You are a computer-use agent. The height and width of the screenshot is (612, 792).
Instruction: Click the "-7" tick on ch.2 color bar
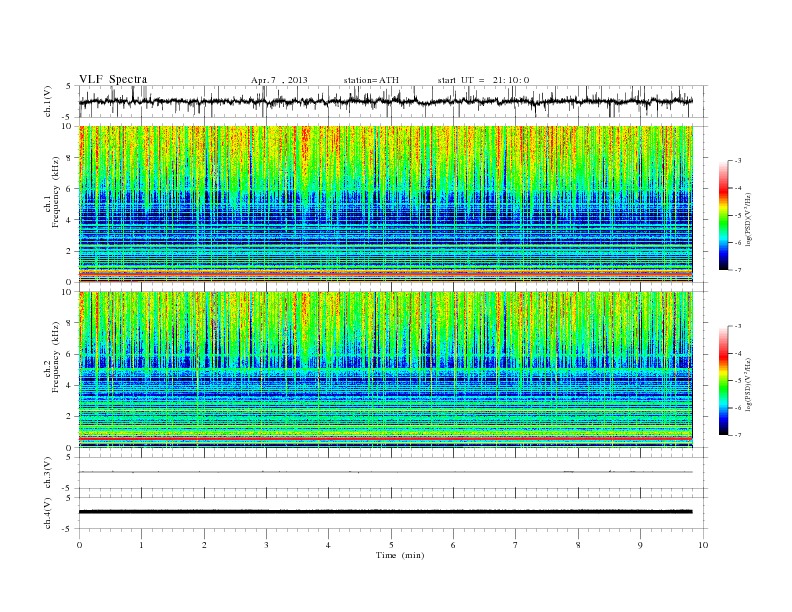737,435
